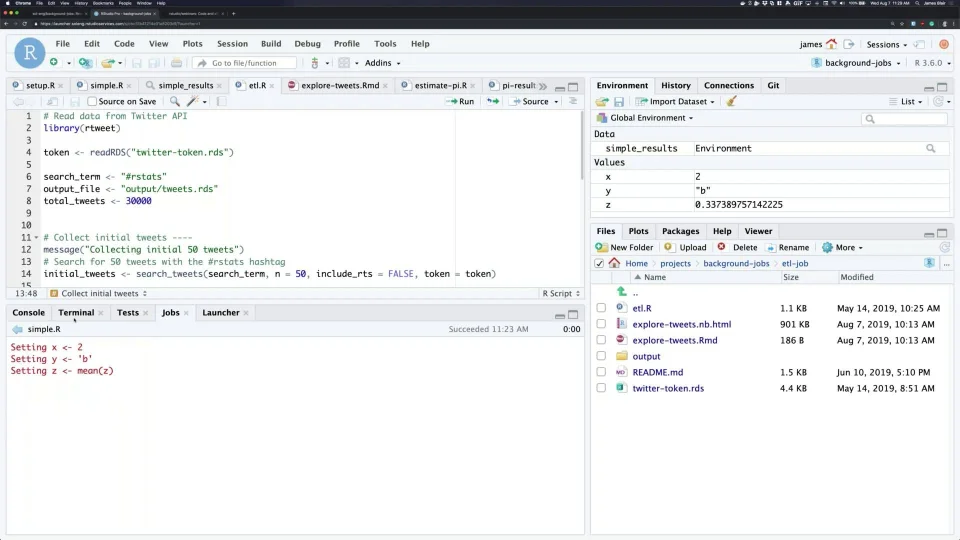Click the version control Git icon
Viewport: 960px width, 540px height.
pyautogui.click(x=315, y=62)
